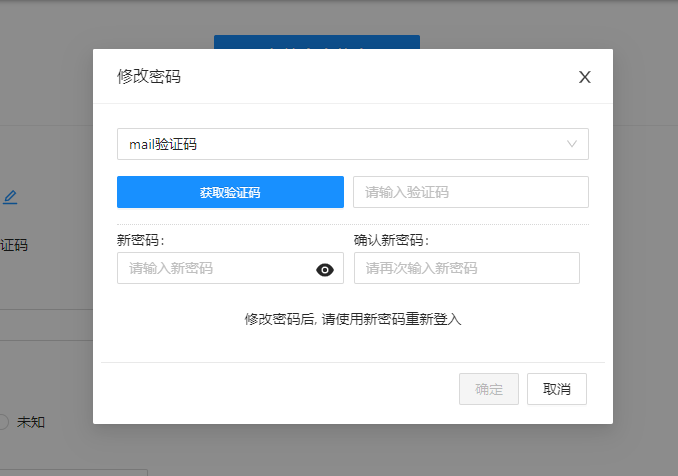Expand the chevron arrow of the mail验证码 dropdown
Screen dimensions: 678x476
(572, 144)
